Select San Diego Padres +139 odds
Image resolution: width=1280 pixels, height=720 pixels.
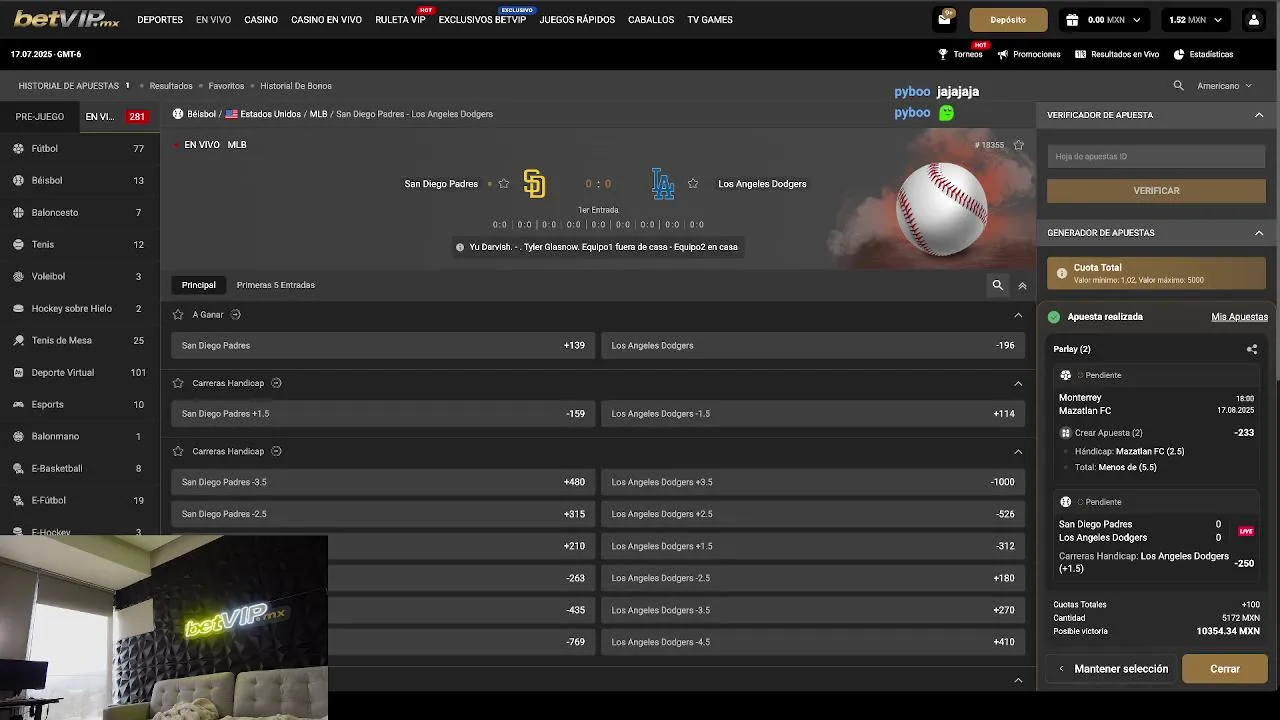[383, 346]
